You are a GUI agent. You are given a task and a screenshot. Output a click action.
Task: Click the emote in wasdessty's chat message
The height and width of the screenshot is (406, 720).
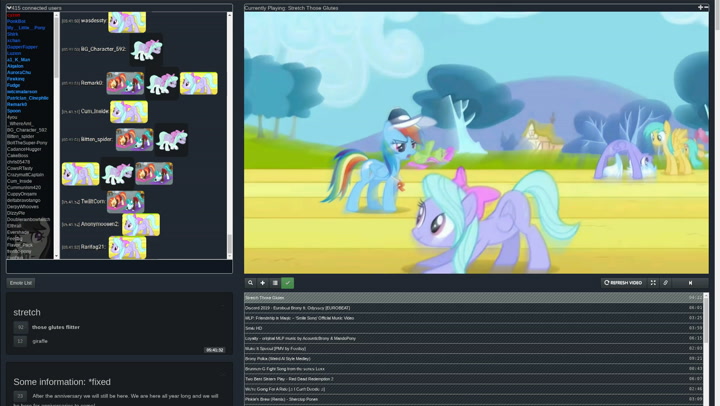(127, 22)
